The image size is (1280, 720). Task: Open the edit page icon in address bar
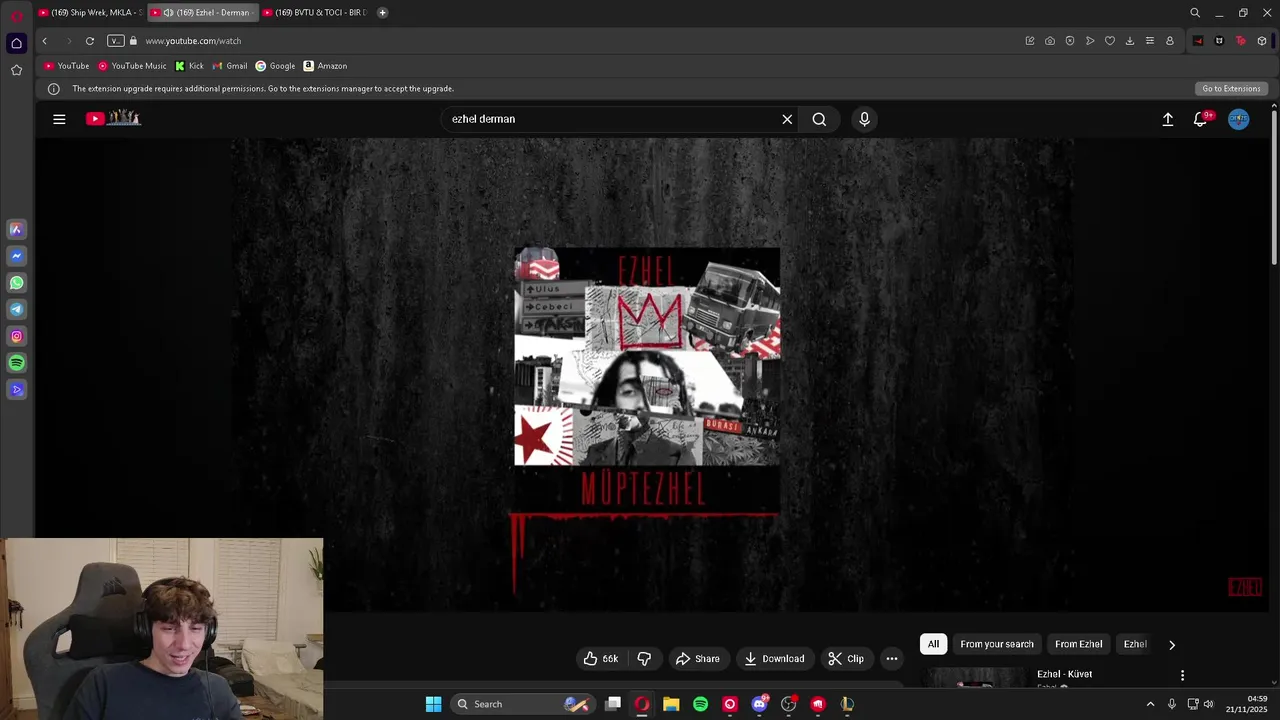(1030, 41)
